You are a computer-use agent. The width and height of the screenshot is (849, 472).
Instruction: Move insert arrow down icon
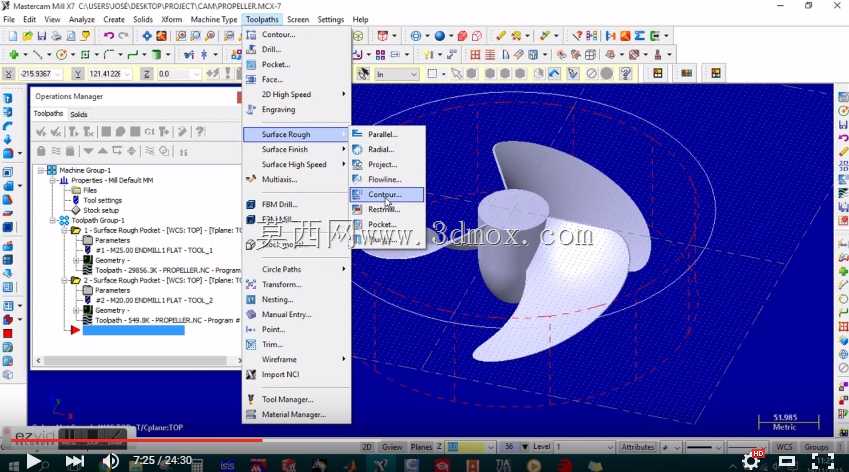pos(88,151)
